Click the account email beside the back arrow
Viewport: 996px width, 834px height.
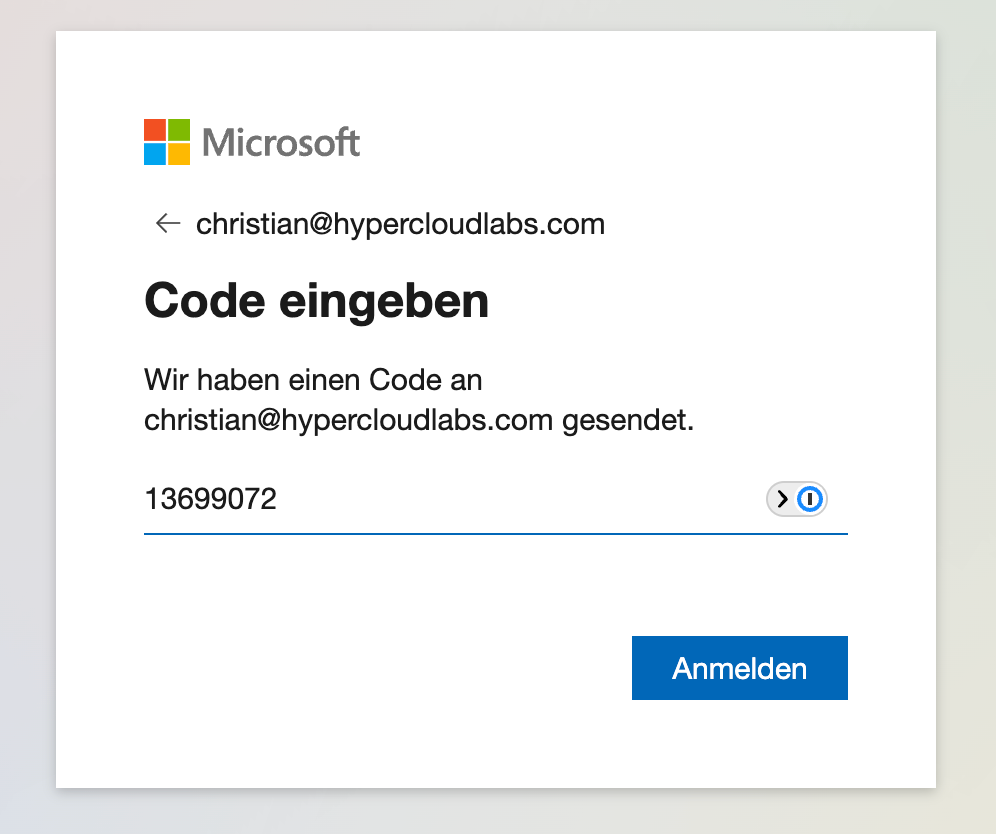tap(400, 223)
